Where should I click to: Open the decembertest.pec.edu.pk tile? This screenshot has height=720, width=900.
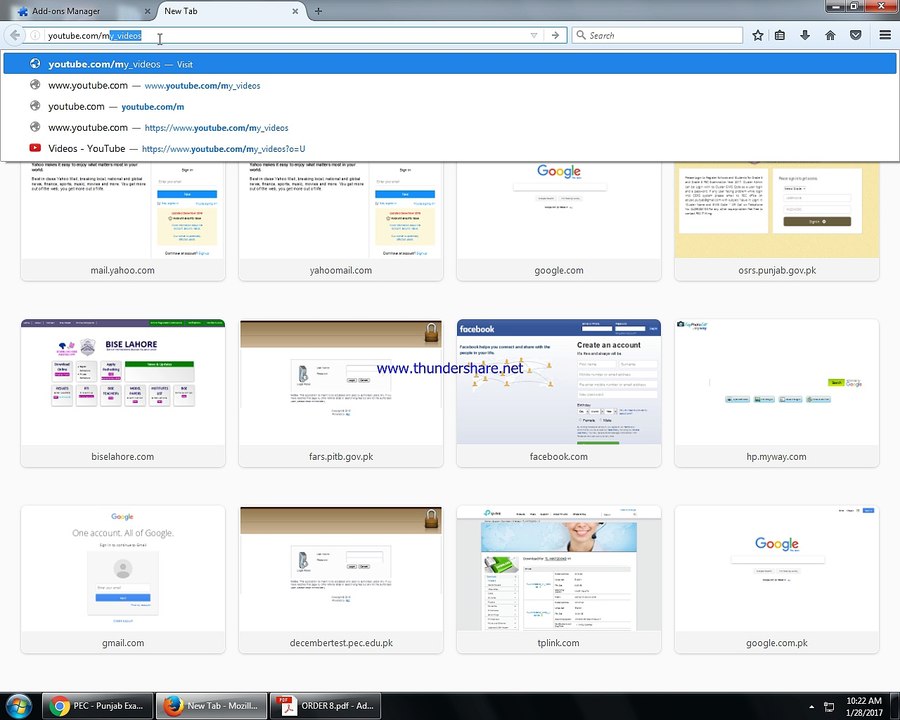click(341, 579)
